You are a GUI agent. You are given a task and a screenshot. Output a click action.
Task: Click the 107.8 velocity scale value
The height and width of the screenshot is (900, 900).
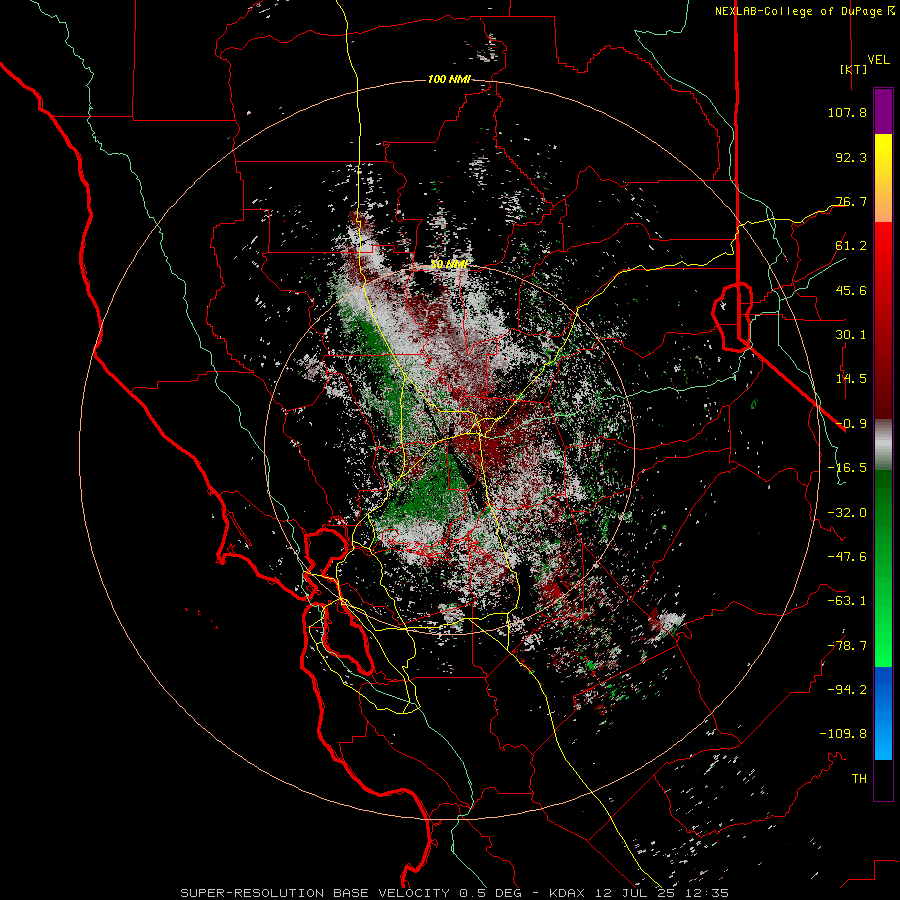pos(847,112)
